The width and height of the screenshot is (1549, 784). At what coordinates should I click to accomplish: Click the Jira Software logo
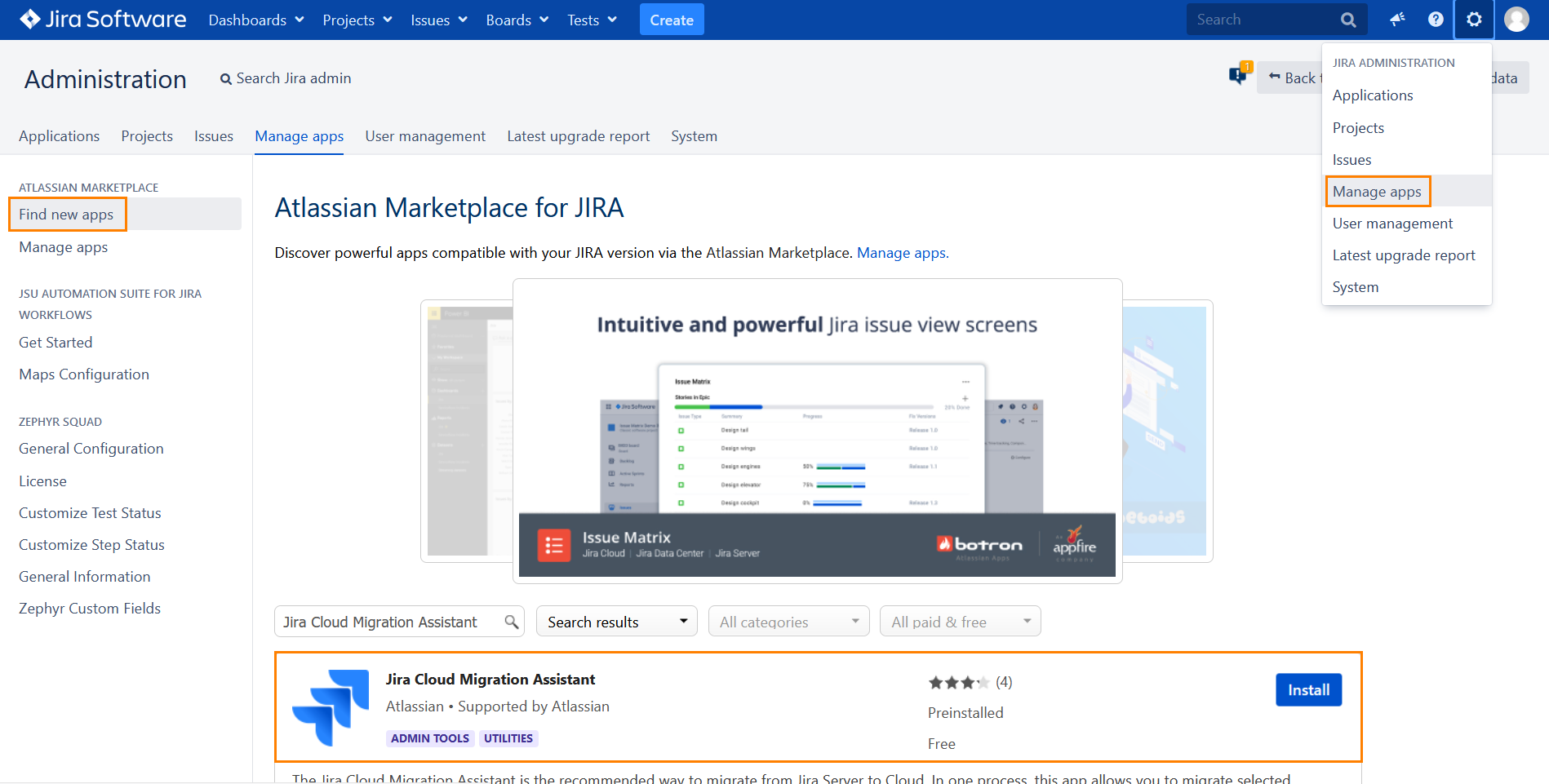click(103, 20)
